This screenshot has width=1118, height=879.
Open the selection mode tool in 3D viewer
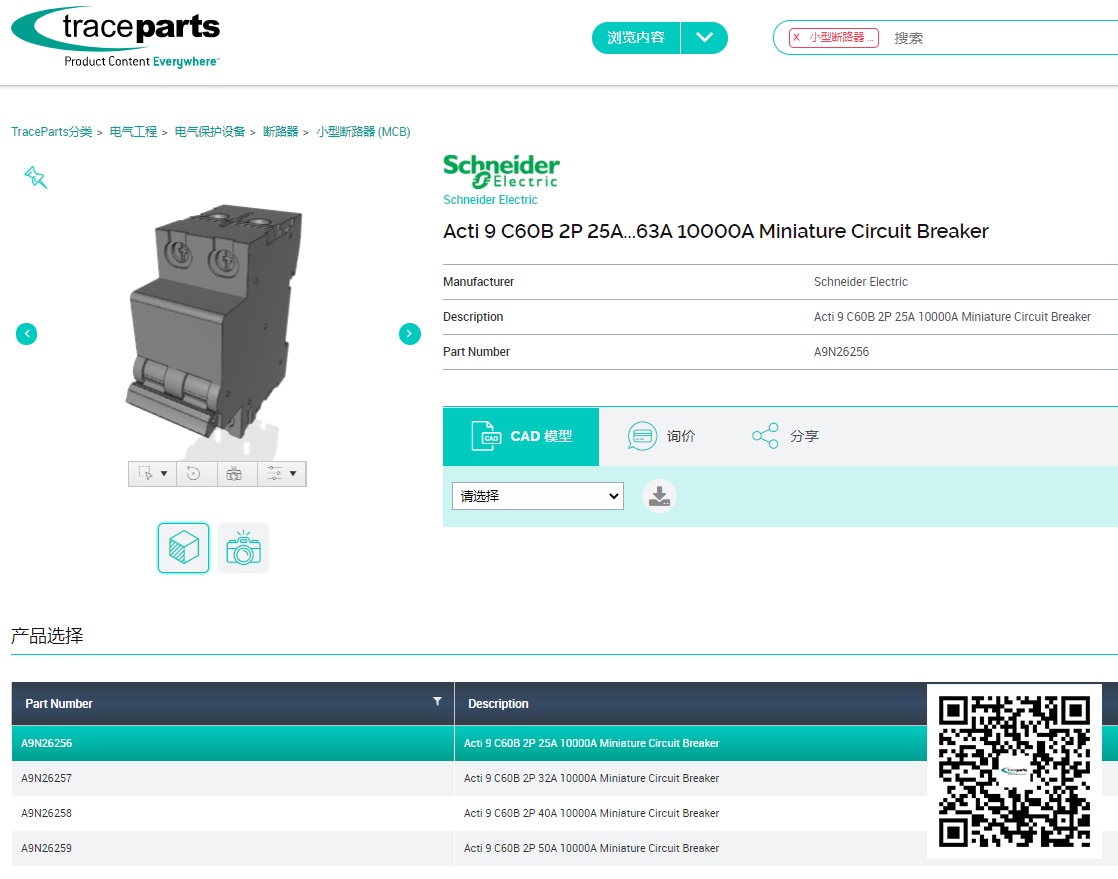(x=153, y=473)
